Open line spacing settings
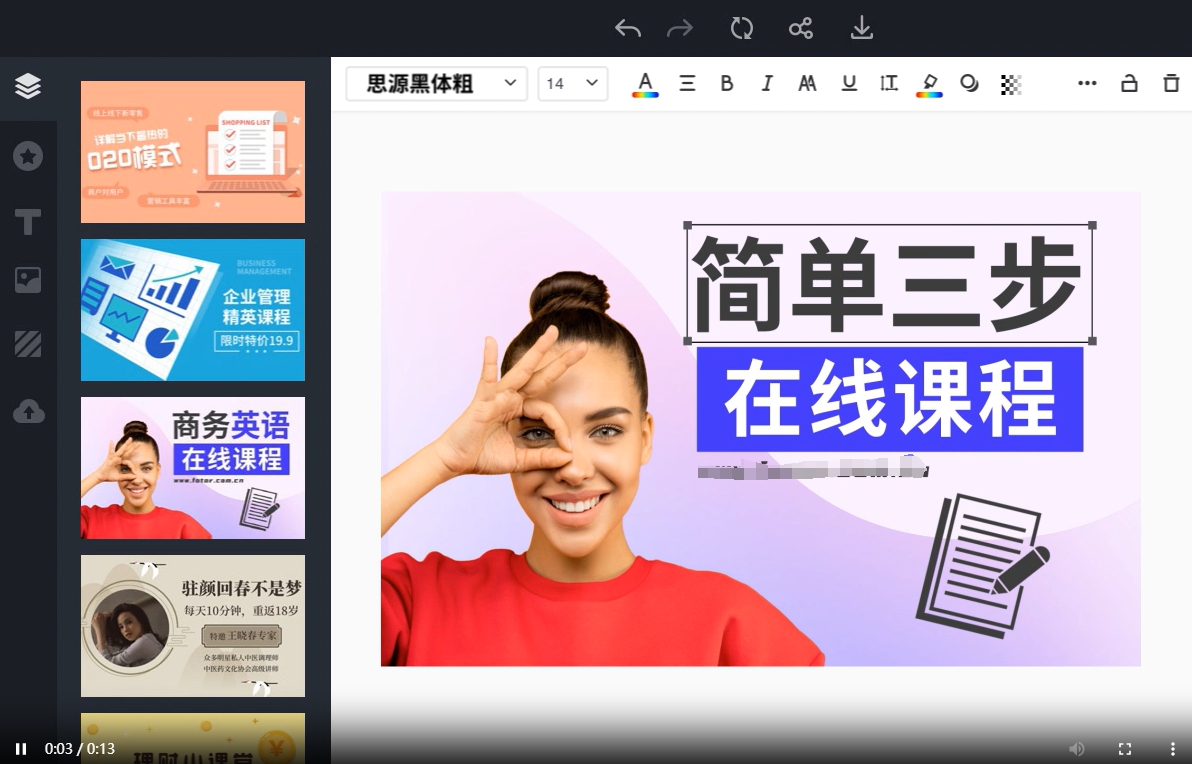The image size is (1192, 764). click(889, 84)
